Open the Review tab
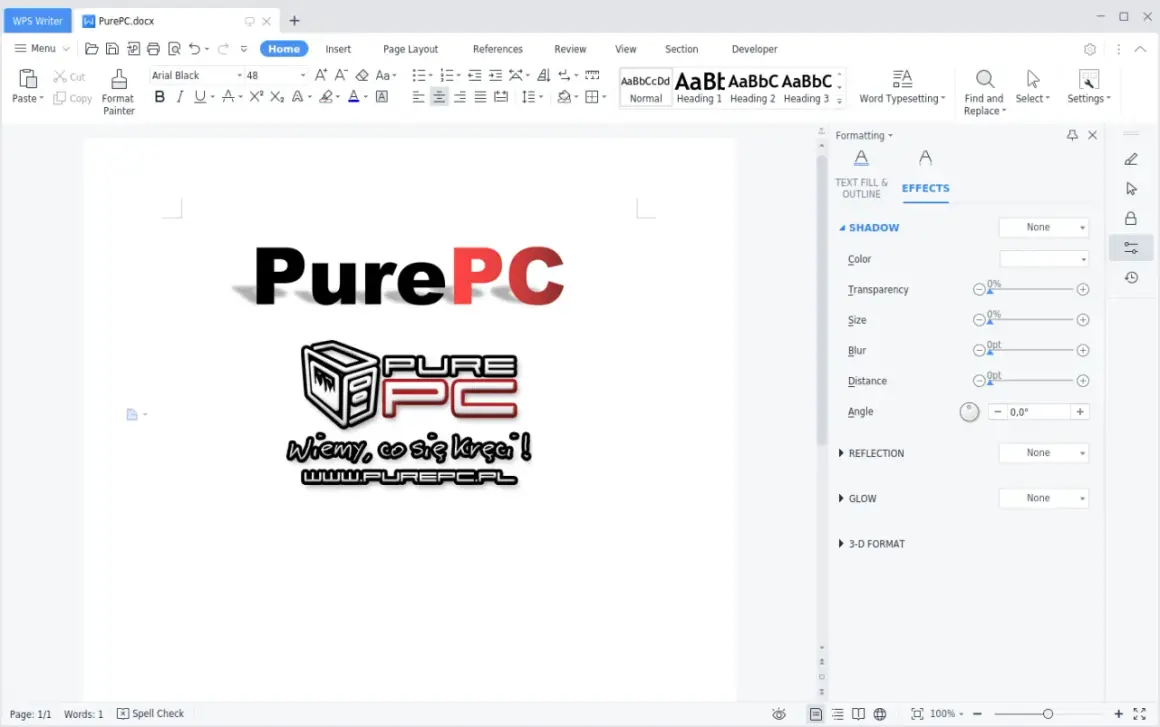The height and width of the screenshot is (727, 1160). coord(570,49)
